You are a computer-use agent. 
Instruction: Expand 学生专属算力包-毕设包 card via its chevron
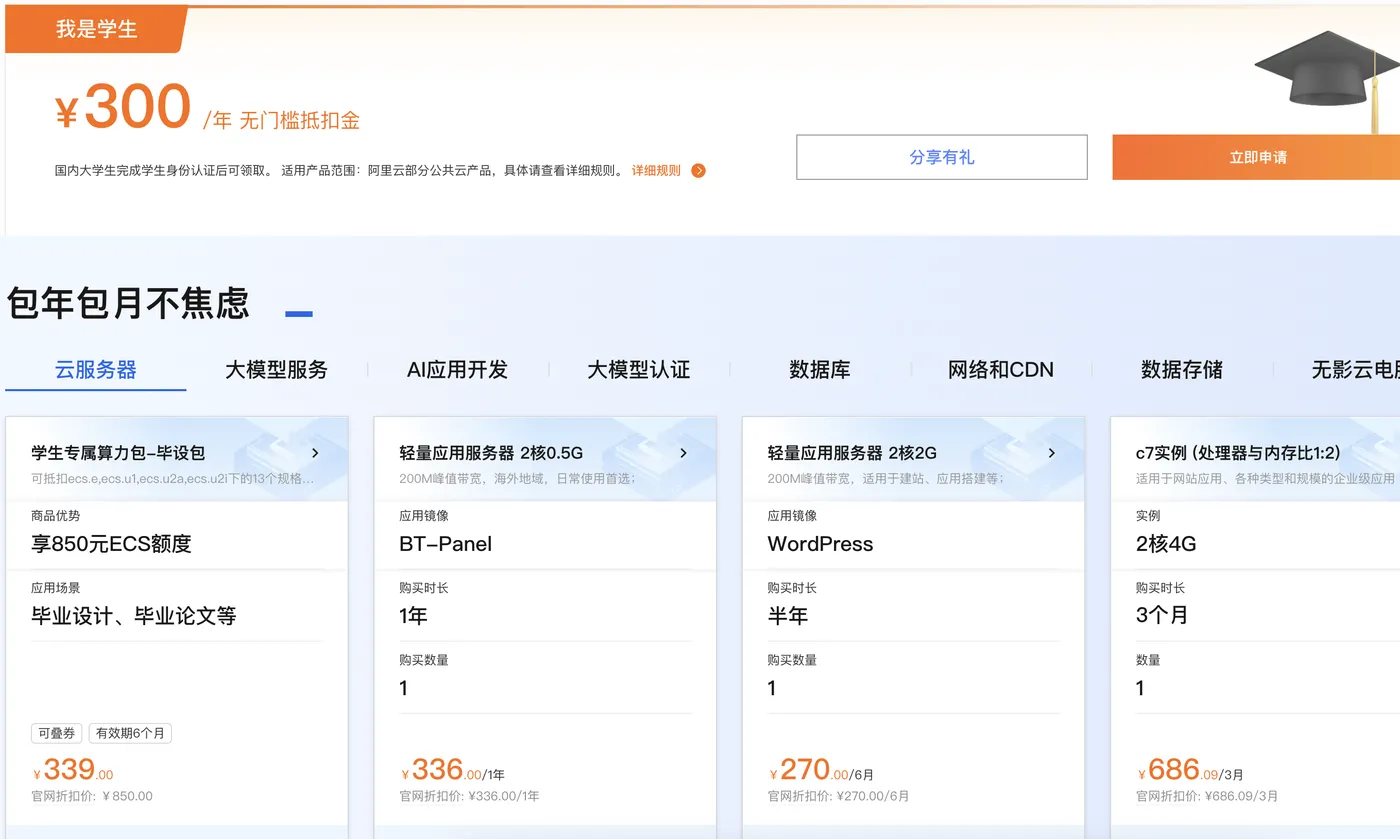[x=315, y=453]
